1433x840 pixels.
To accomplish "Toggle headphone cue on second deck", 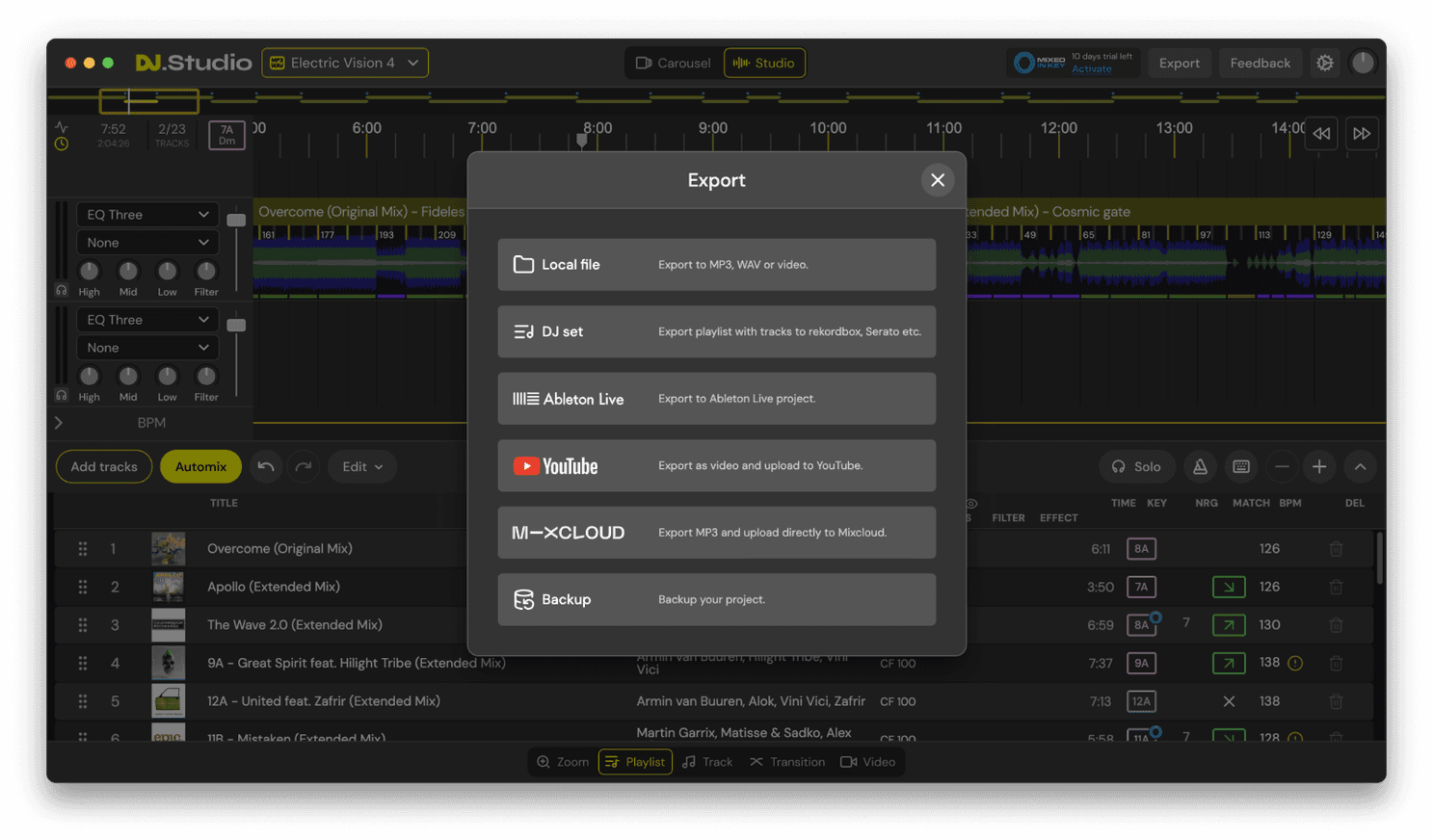I will pyautogui.click(x=62, y=395).
